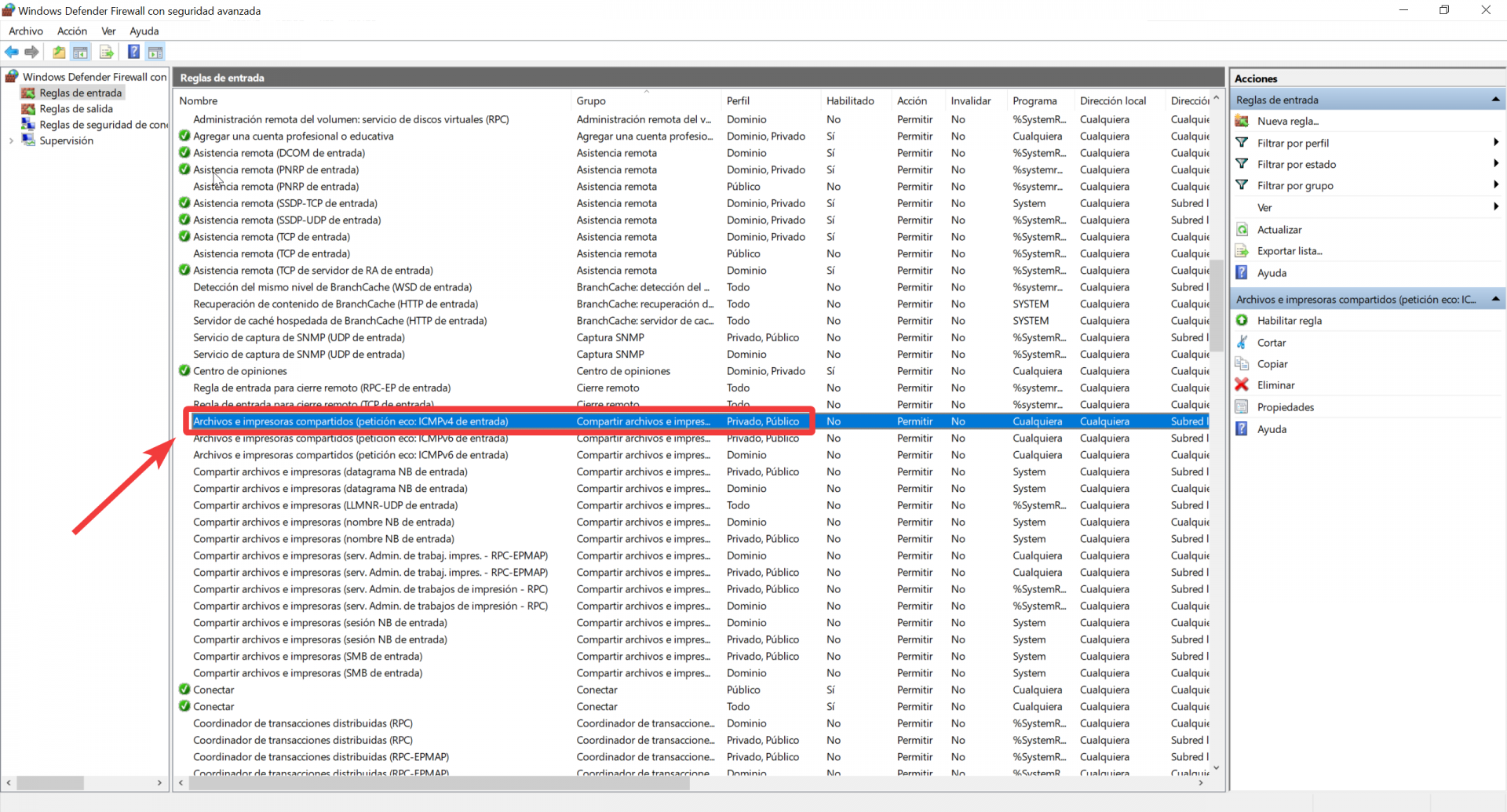
Task: Click the Actualizar refresh icon
Action: click(x=1242, y=229)
